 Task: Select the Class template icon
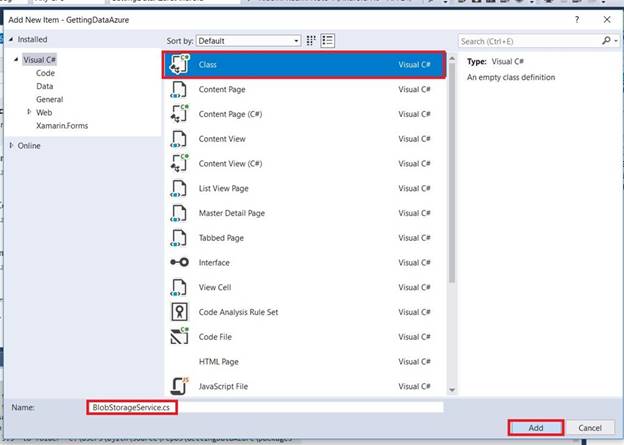click(x=179, y=64)
